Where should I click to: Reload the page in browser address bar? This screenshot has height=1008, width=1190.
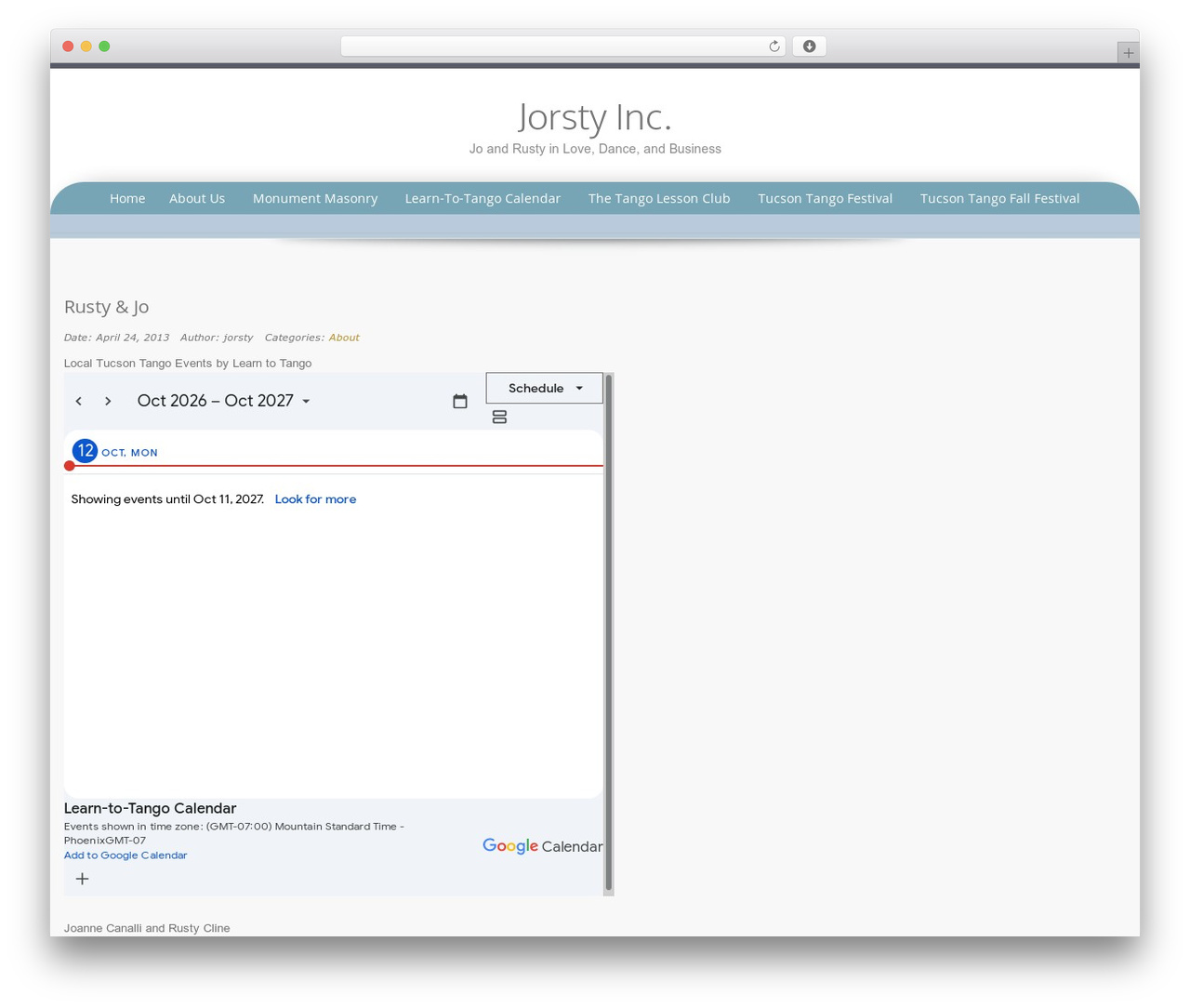click(x=773, y=46)
